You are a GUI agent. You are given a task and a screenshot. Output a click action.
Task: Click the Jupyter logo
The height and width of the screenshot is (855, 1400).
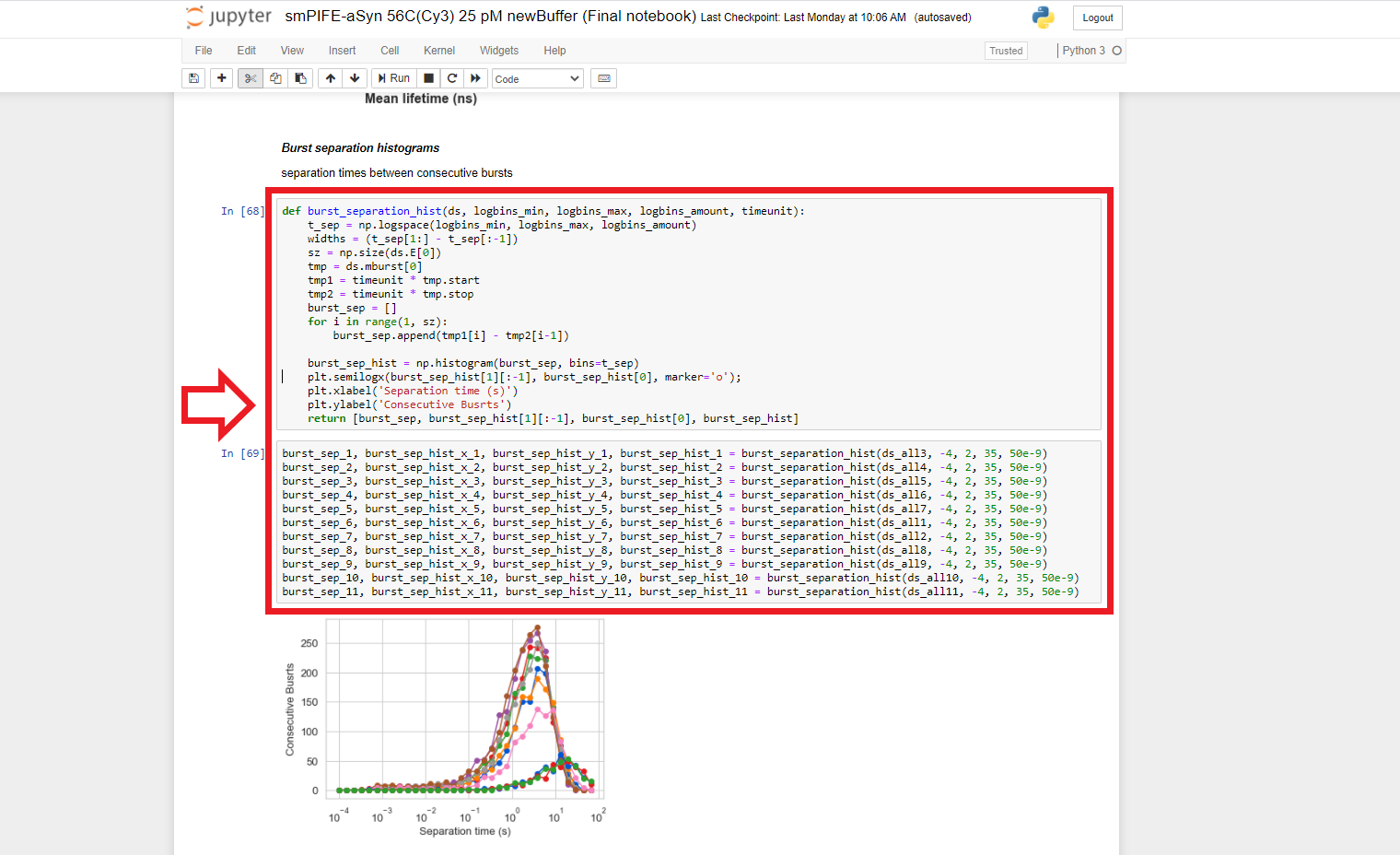pyautogui.click(x=229, y=17)
